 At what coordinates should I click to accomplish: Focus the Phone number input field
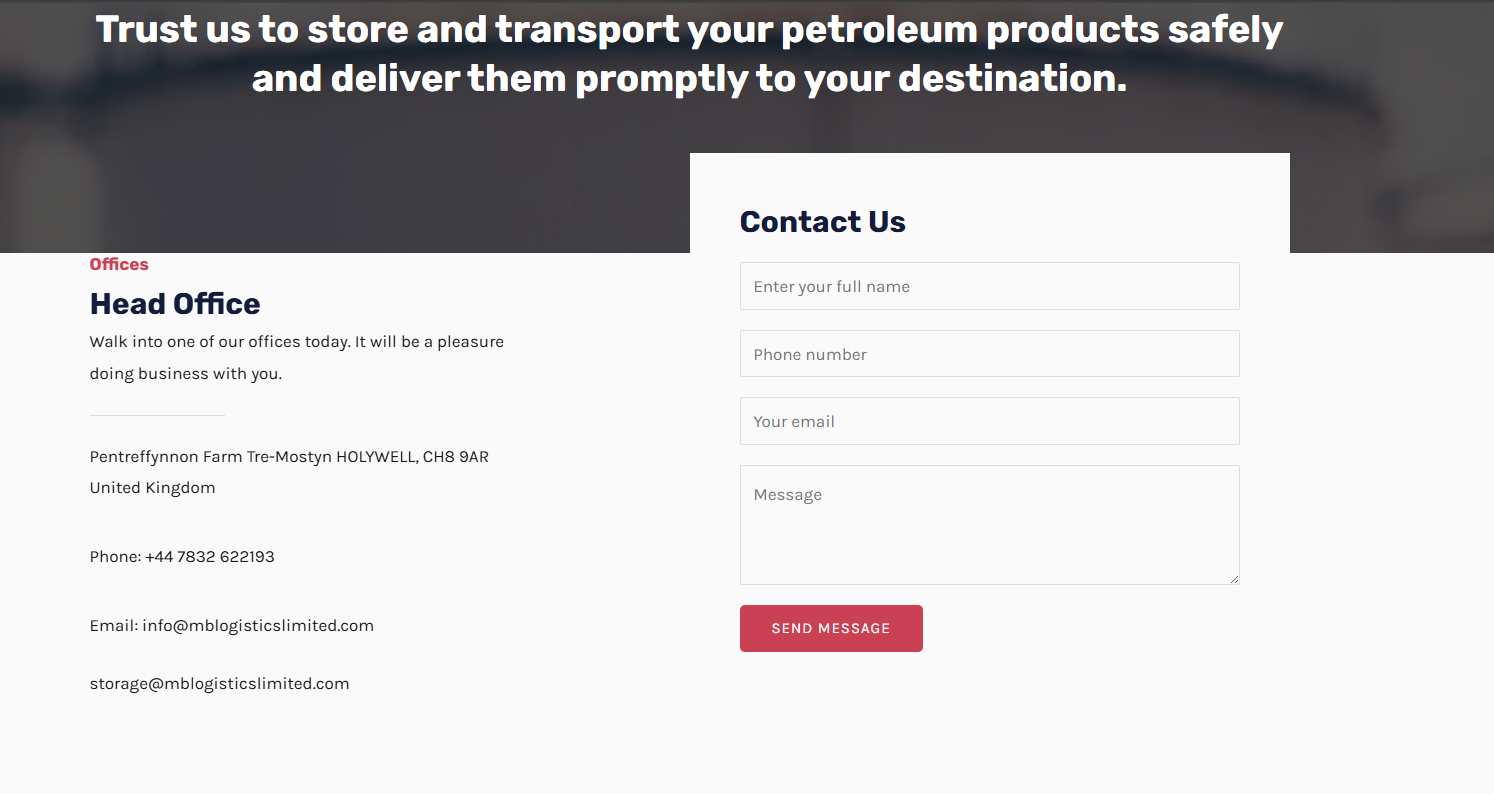(989, 354)
